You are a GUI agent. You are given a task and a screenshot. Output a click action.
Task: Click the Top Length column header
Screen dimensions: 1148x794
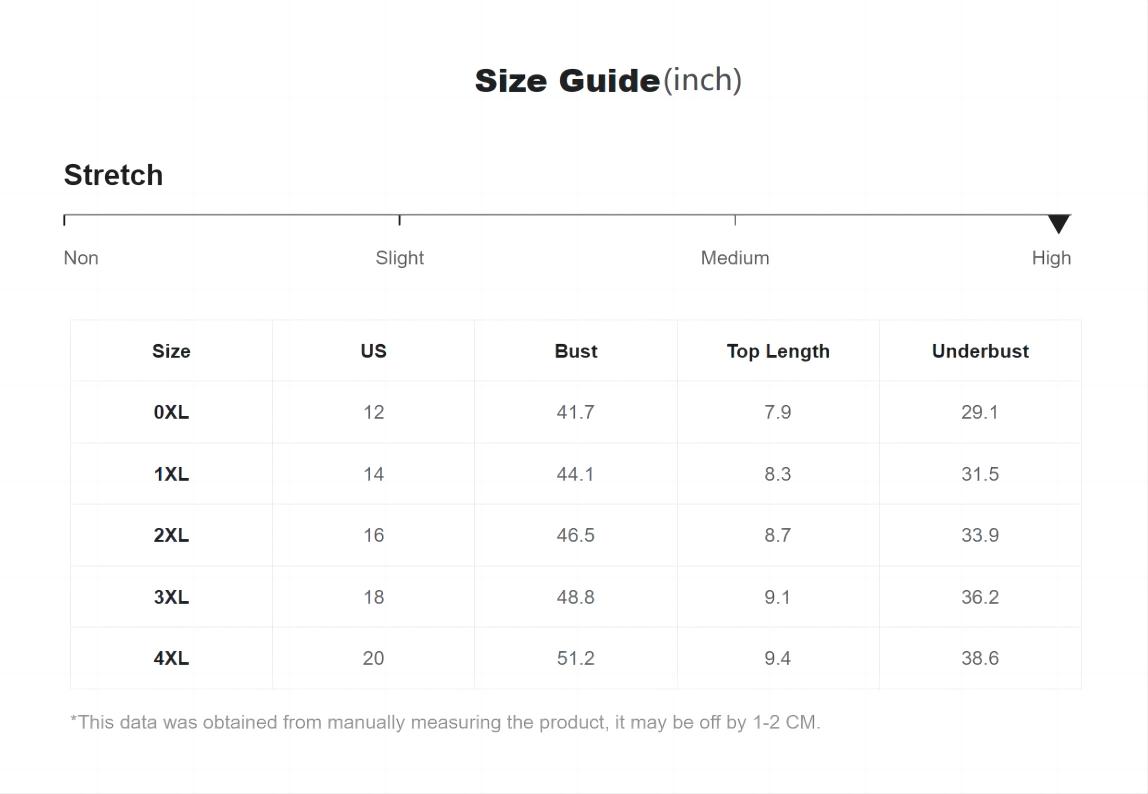click(x=778, y=352)
